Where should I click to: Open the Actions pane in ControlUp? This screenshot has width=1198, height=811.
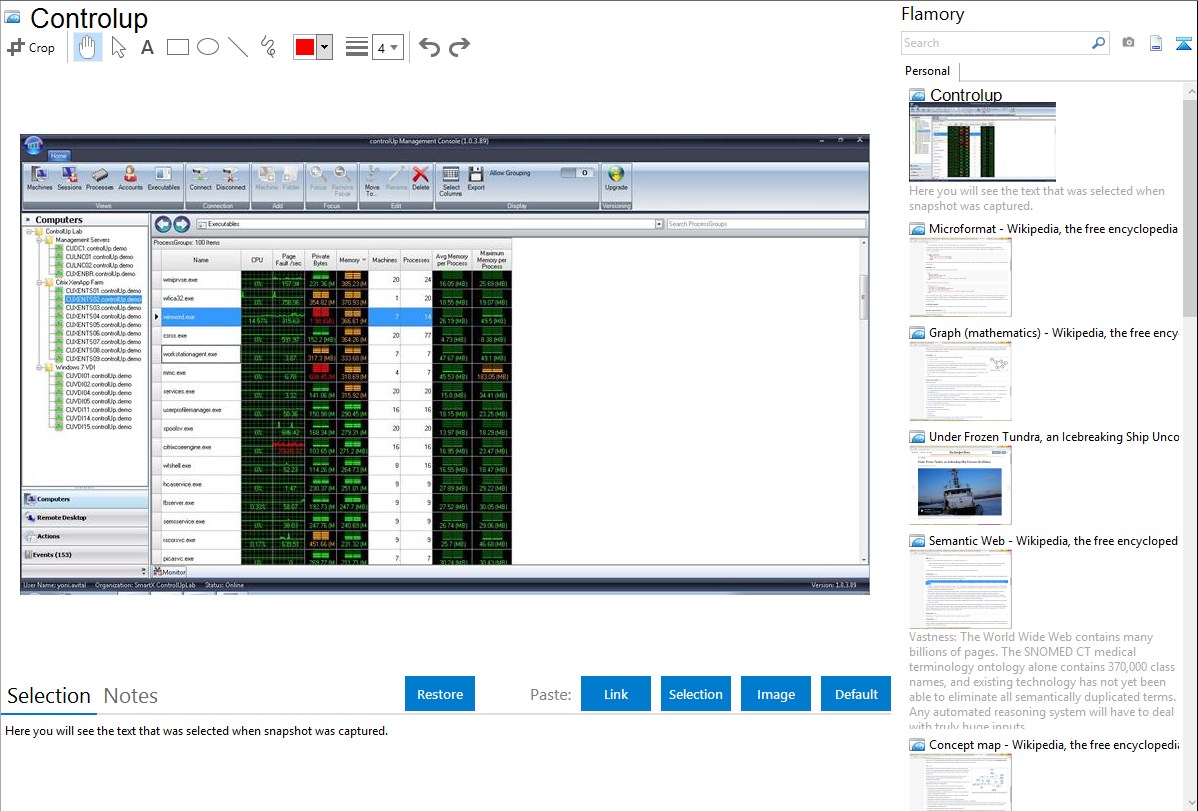[x=85, y=536]
